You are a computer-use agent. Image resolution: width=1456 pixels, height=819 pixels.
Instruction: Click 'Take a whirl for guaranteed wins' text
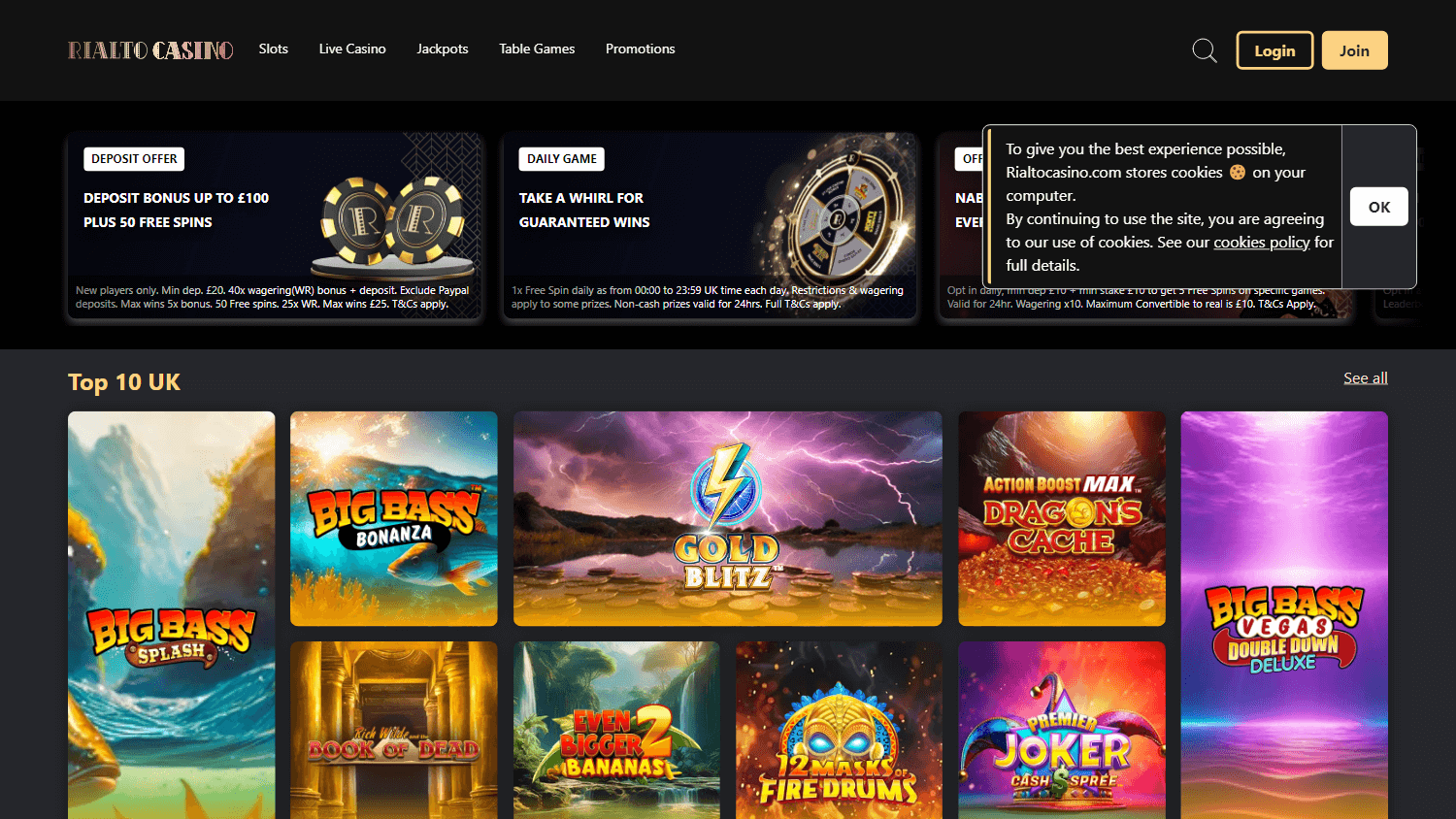584,210
